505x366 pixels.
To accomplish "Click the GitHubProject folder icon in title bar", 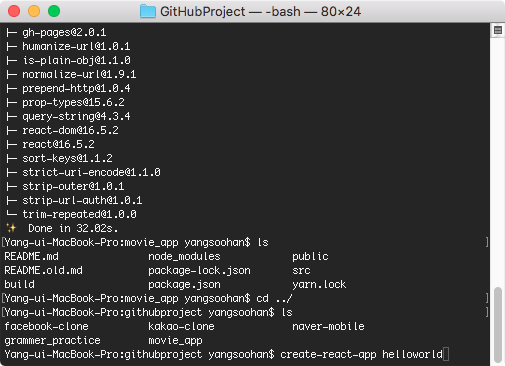I will [x=148, y=11].
